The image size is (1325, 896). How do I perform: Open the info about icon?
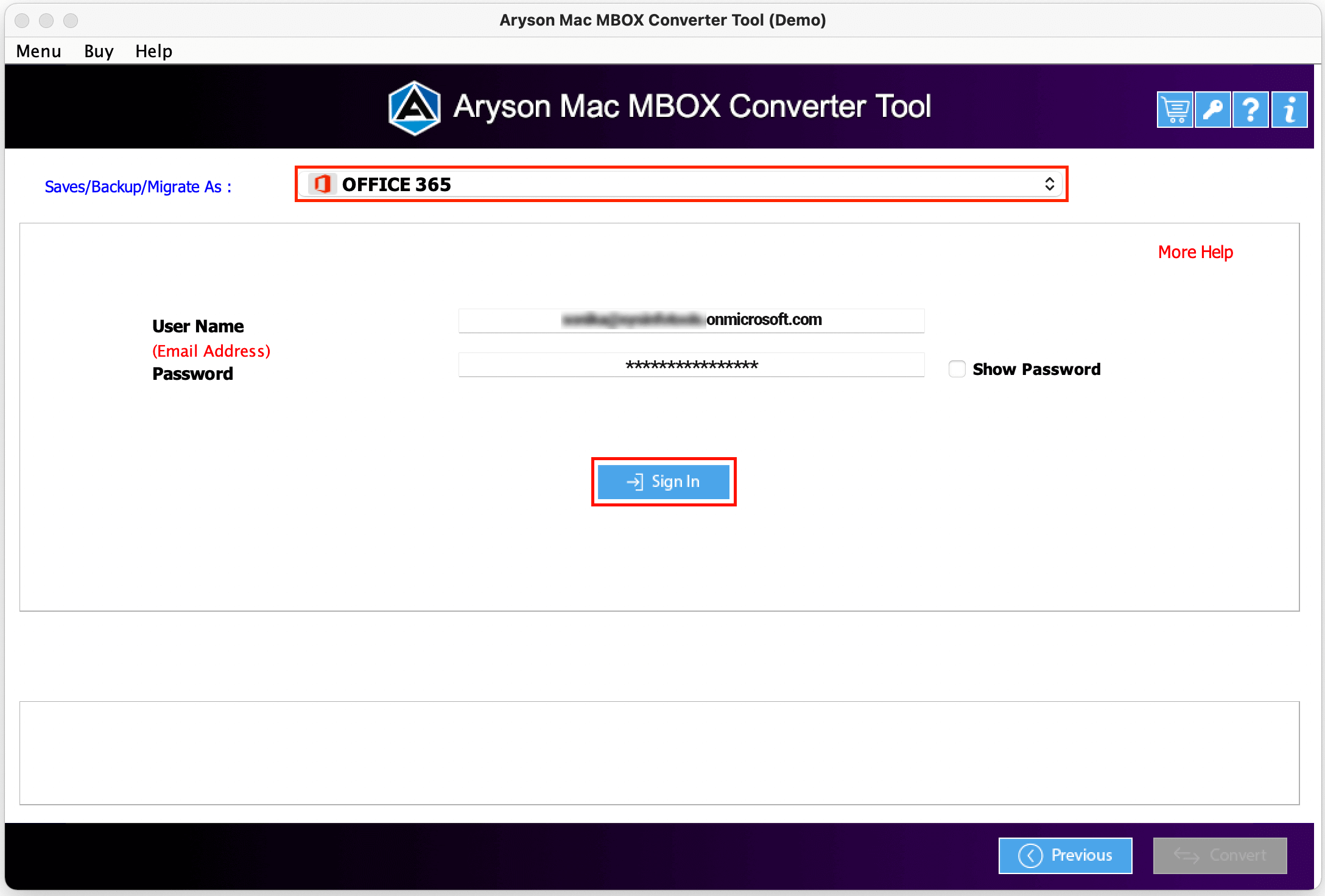point(1289,110)
